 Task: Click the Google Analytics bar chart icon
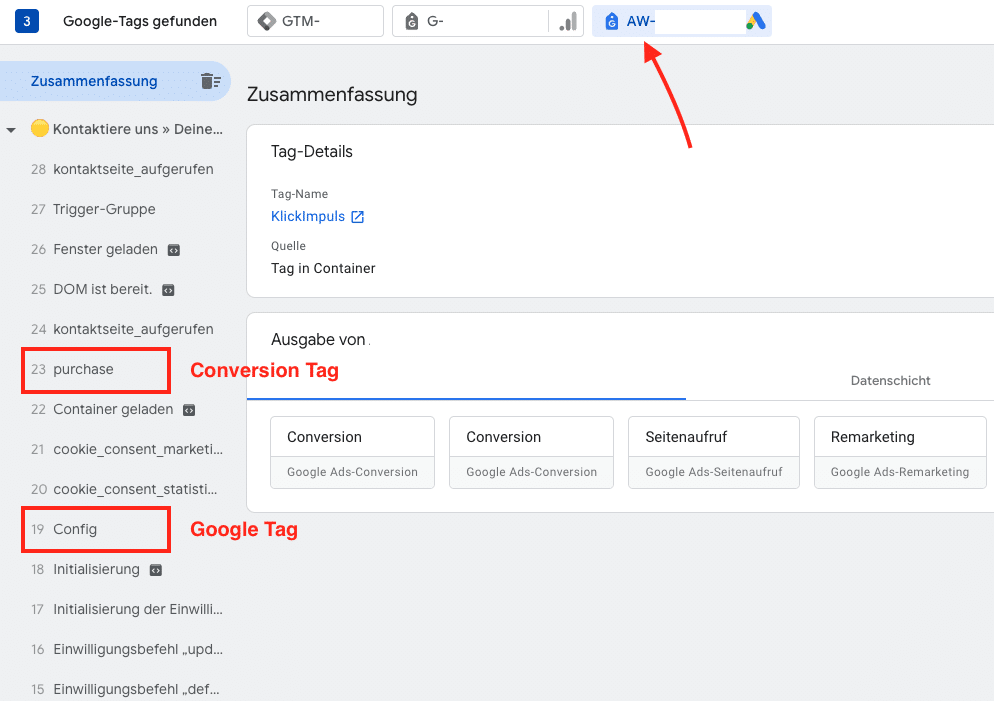point(568,21)
